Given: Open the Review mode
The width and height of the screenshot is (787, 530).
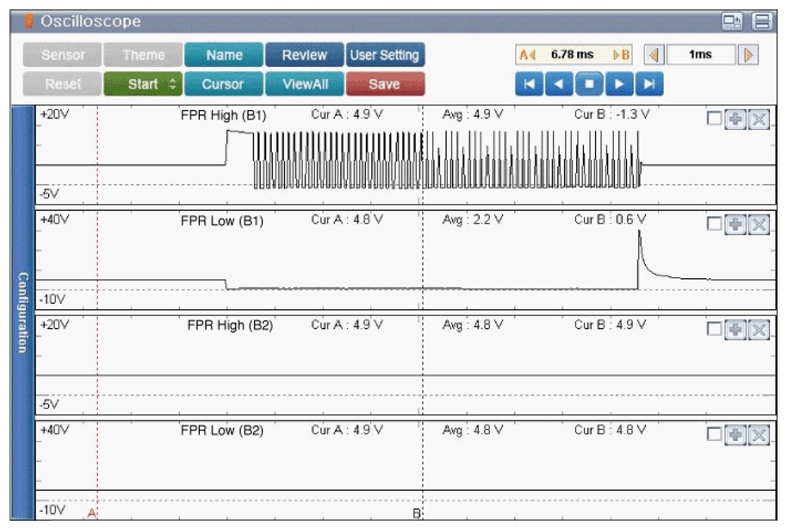Looking at the screenshot, I should point(304,55).
